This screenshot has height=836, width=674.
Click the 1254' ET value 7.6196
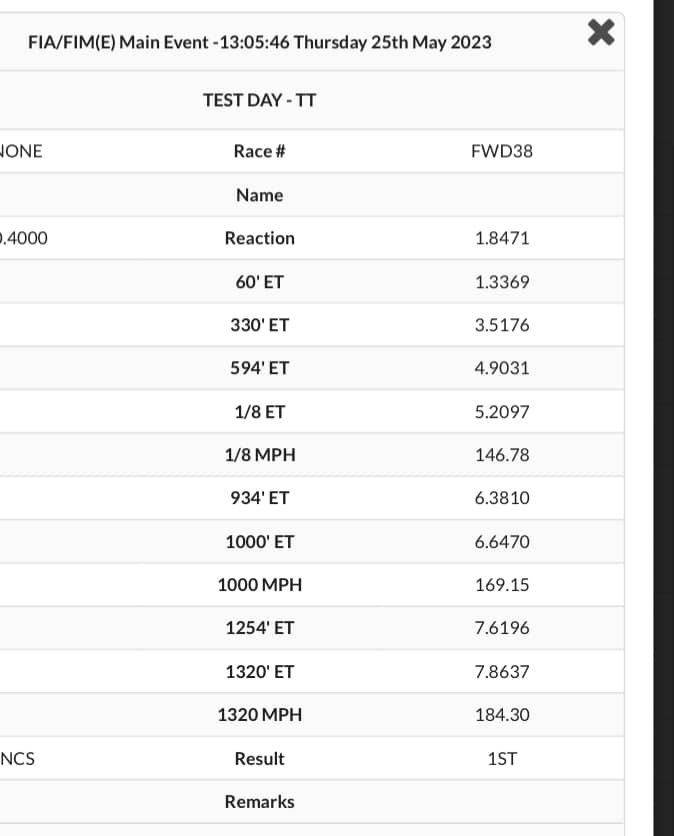click(x=502, y=628)
